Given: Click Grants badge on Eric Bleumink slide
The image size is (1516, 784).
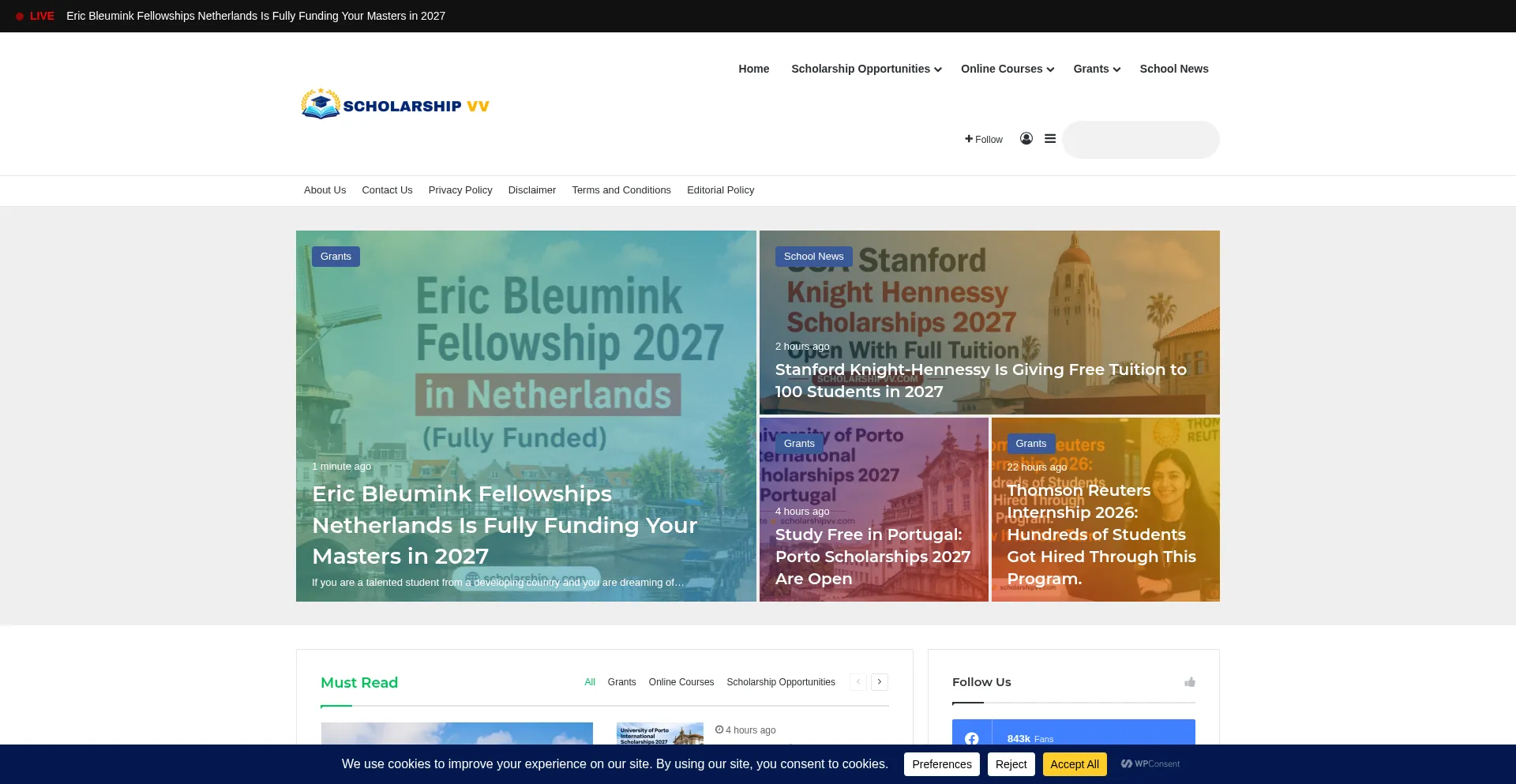Looking at the screenshot, I should (336, 257).
